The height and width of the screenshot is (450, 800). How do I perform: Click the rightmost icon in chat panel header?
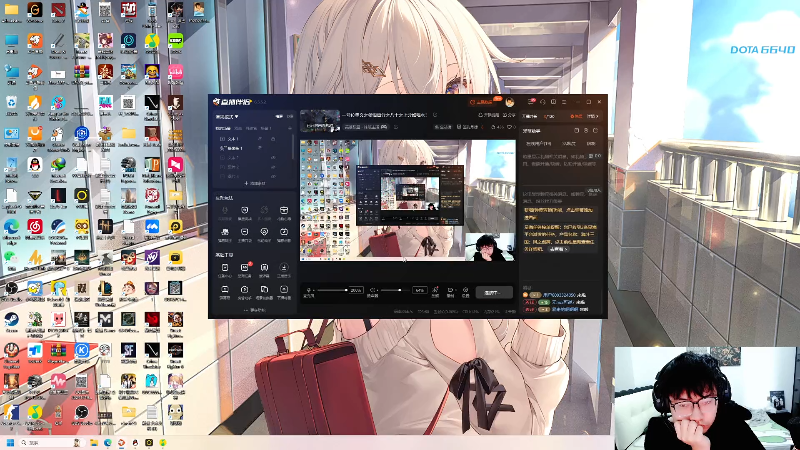pyautogui.click(x=595, y=131)
